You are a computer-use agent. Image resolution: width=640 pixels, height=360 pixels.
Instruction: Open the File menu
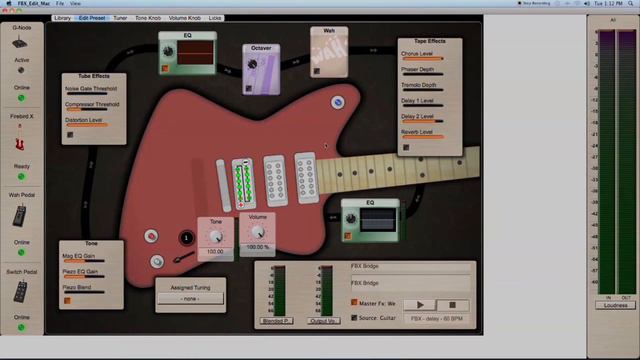tap(60, 3)
